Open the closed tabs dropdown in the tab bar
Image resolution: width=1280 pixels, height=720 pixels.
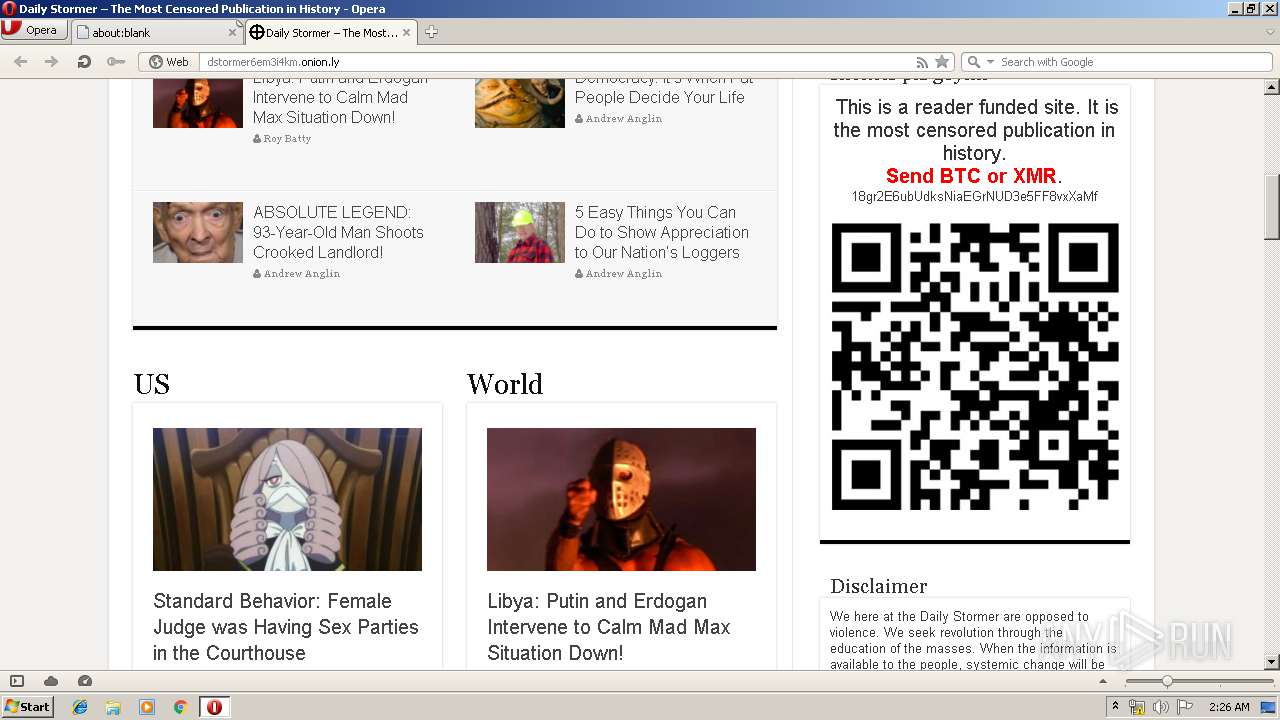pos(1270,32)
